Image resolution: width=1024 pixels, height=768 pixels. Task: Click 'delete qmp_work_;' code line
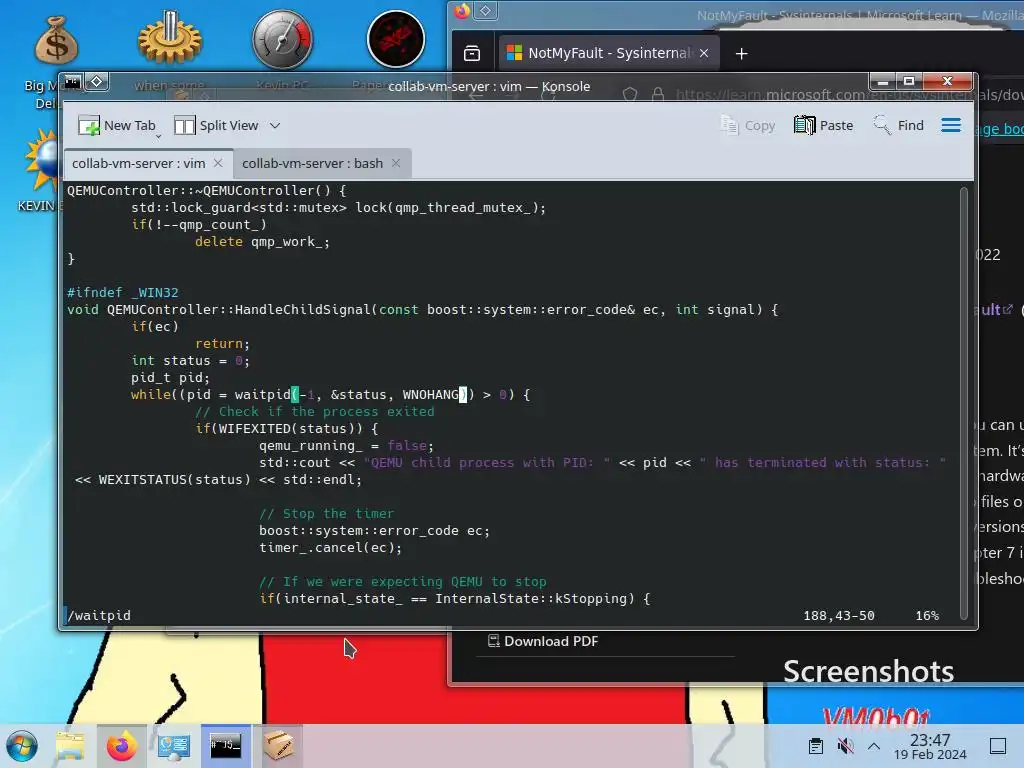click(x=263, y=242)
